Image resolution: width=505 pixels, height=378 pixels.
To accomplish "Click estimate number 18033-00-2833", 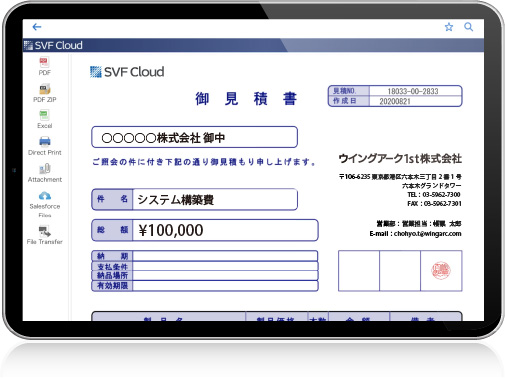I will [x=413, y=91].
